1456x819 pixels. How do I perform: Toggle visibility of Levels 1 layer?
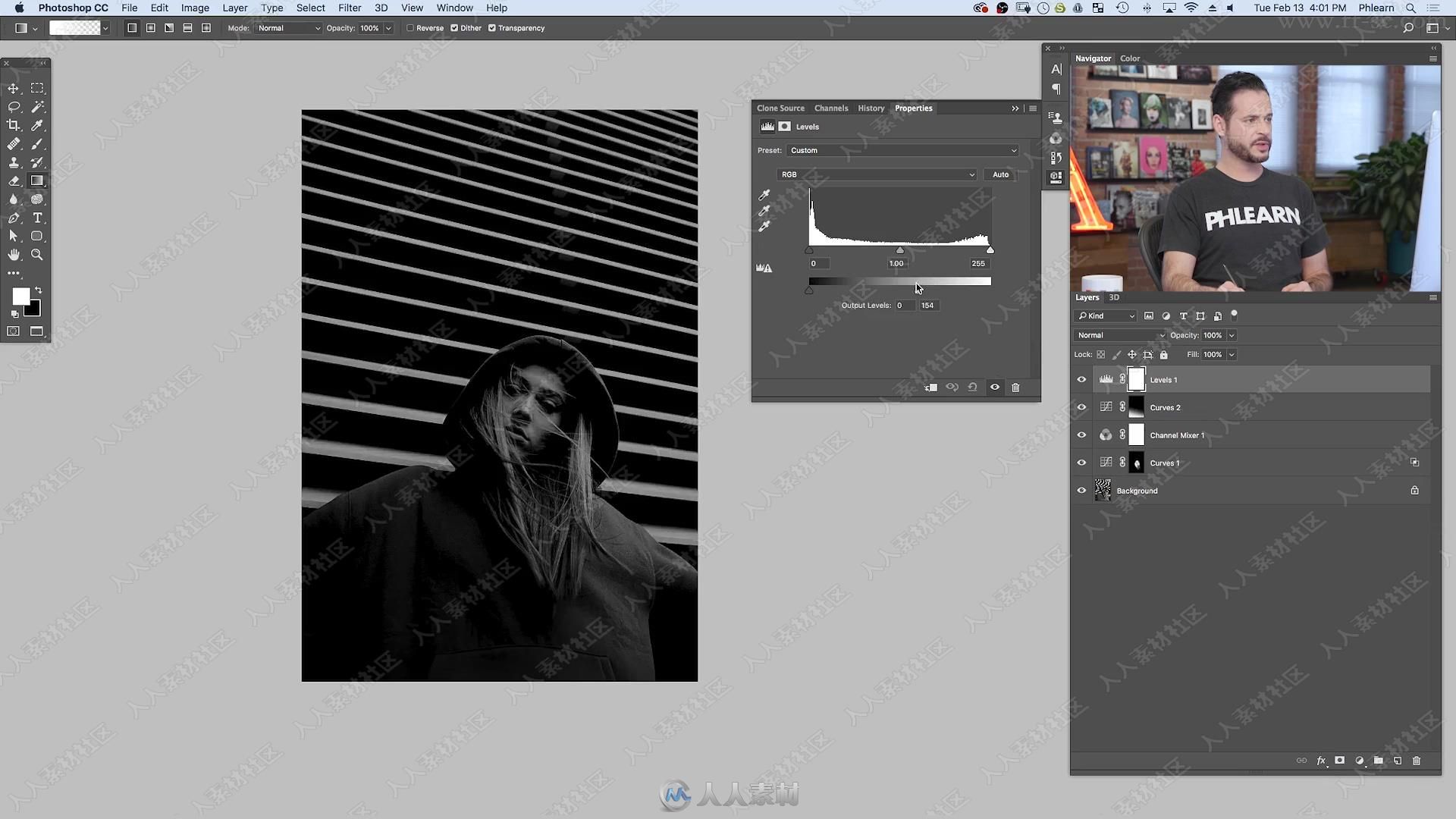pyautogui.click(x=1081, y=378)
